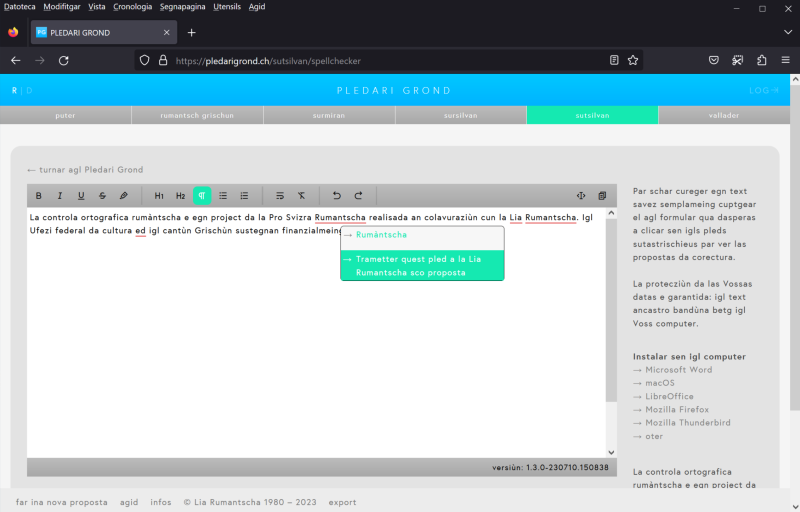
Task: Click the strikethrough icon
Action: [102, 196]
